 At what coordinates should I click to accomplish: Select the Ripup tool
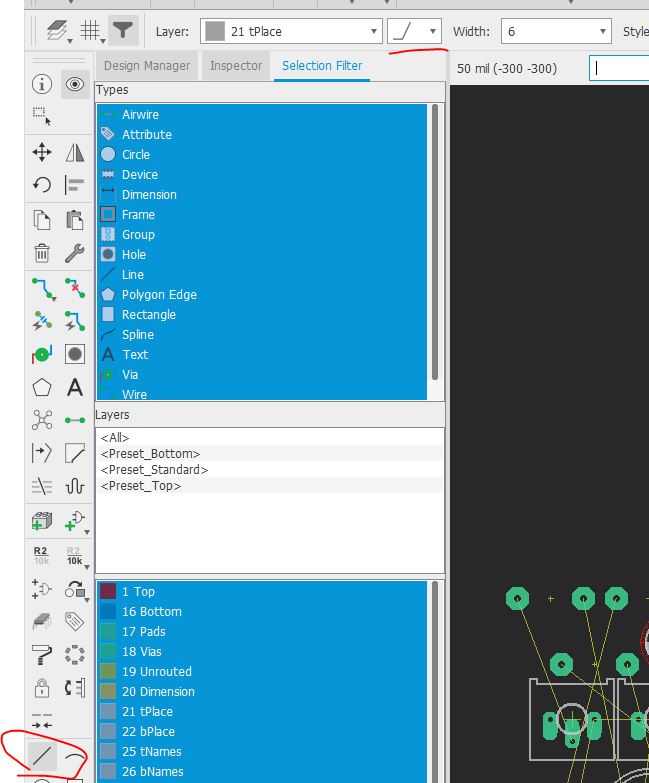point(75,289)
